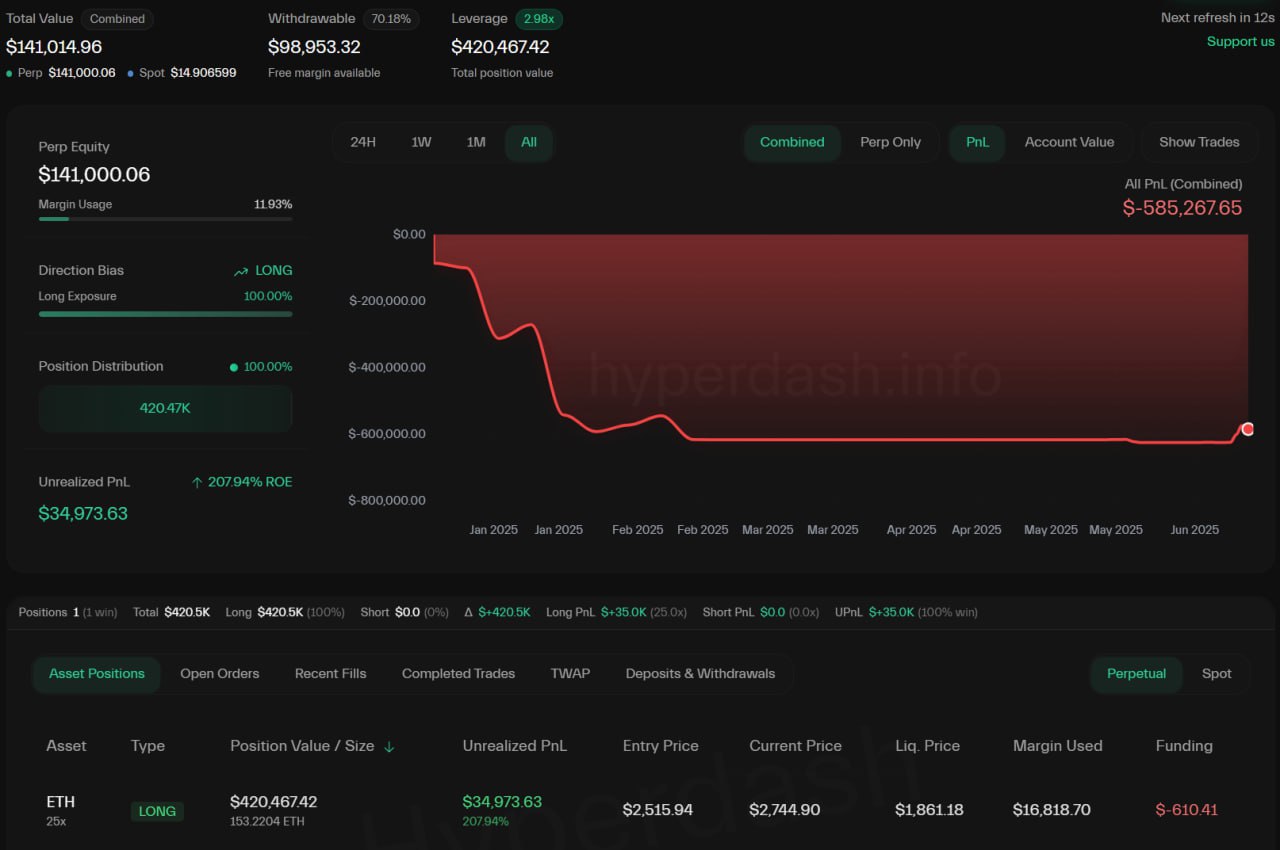Image resolution: width=1280 pixels, height=850 pixels.
Task: Click the $98,953.32 withdrawable amount
Action: [x=314, y=47]
